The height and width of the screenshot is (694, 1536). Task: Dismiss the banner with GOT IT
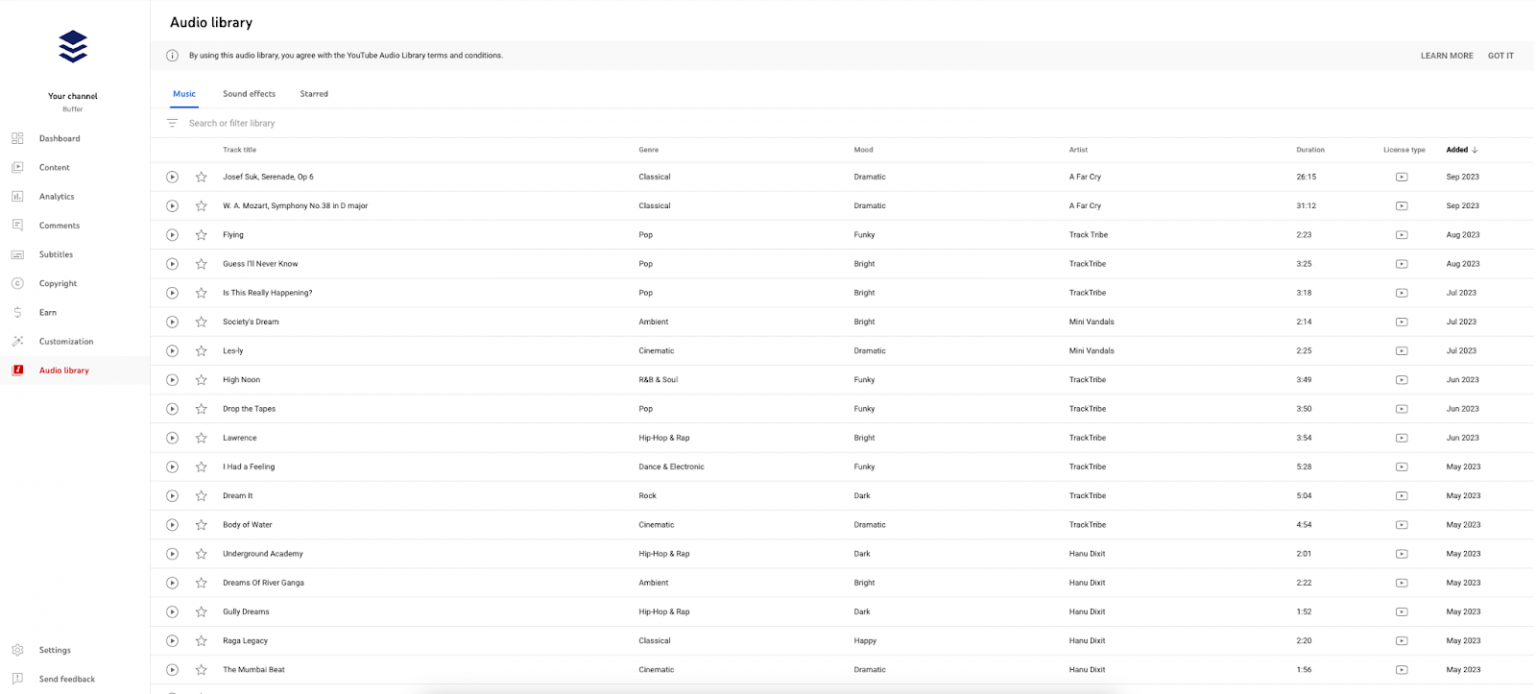click(1500, 56)
